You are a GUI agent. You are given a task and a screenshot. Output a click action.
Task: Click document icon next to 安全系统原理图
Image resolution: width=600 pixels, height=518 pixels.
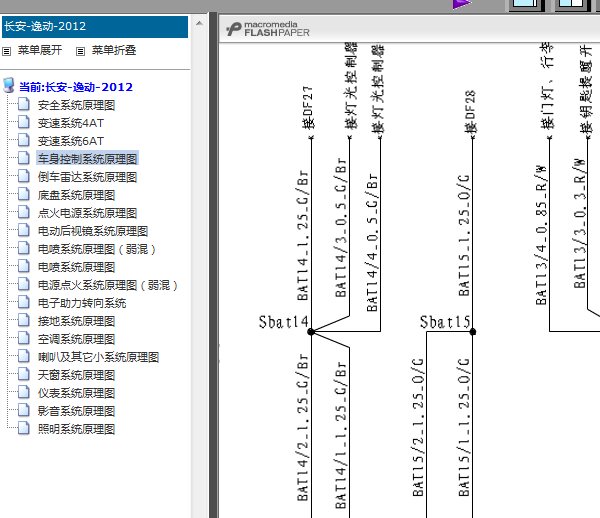tap(24, 104)
